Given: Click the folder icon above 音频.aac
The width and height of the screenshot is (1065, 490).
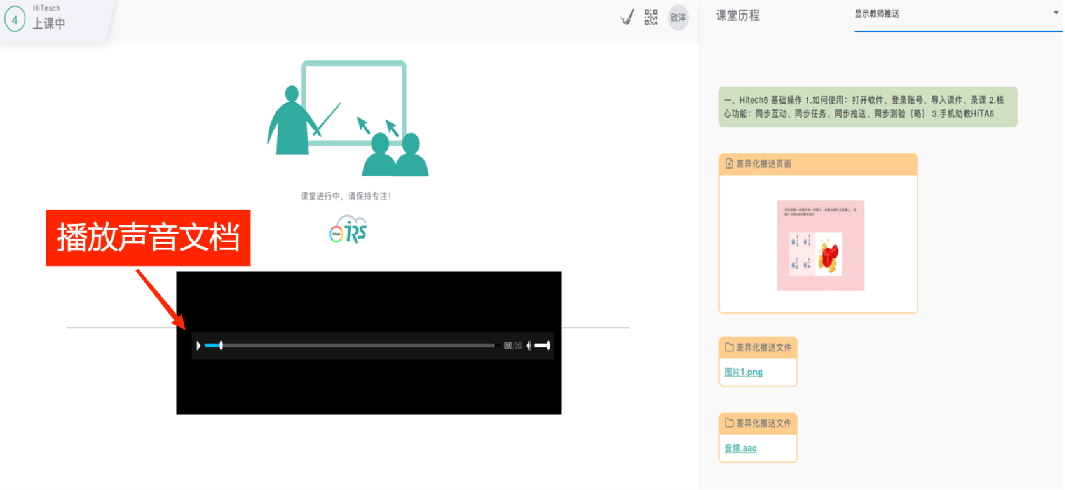Looking at the screenshot, I should 729,423.
